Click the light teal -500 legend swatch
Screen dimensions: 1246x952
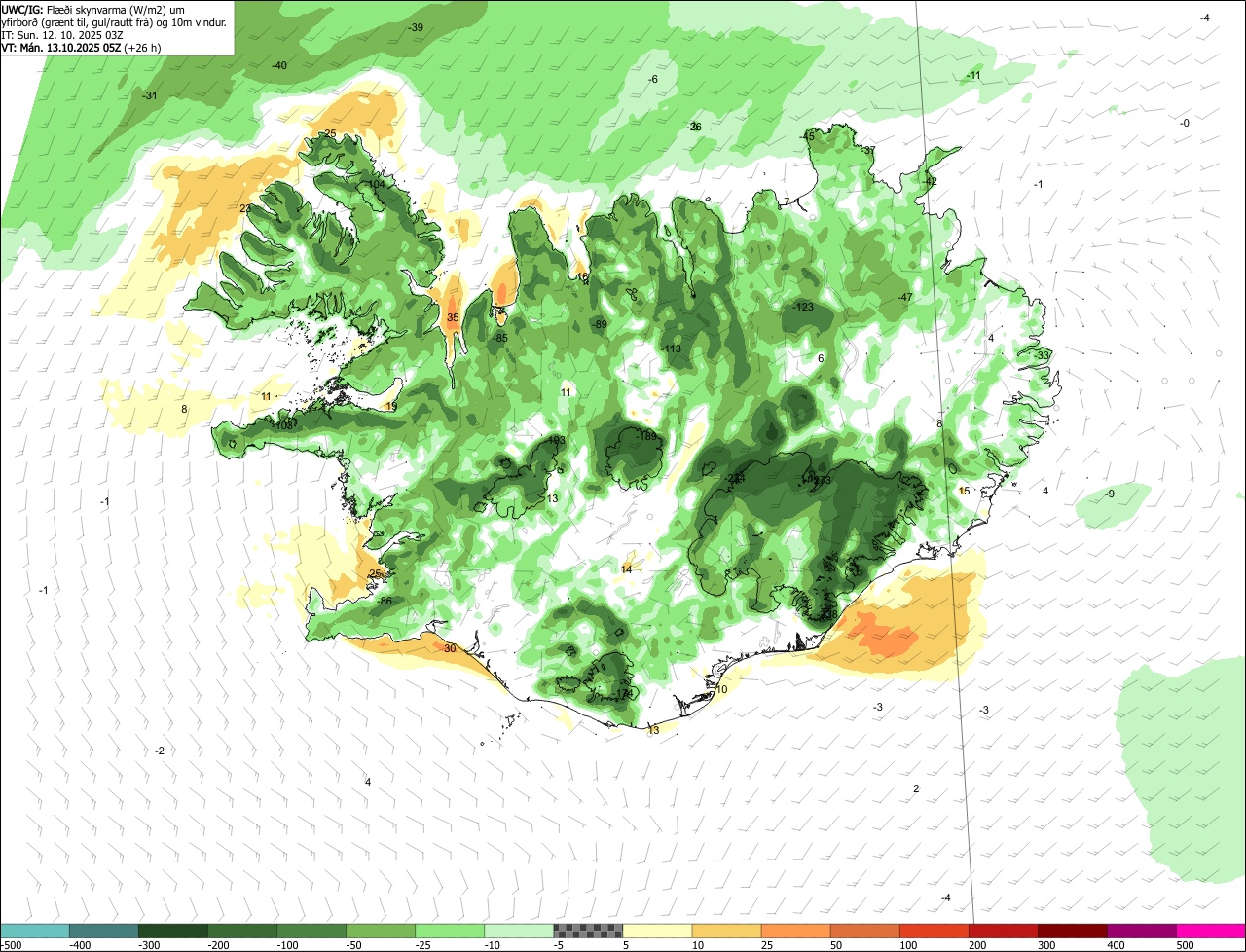[35, 931]
